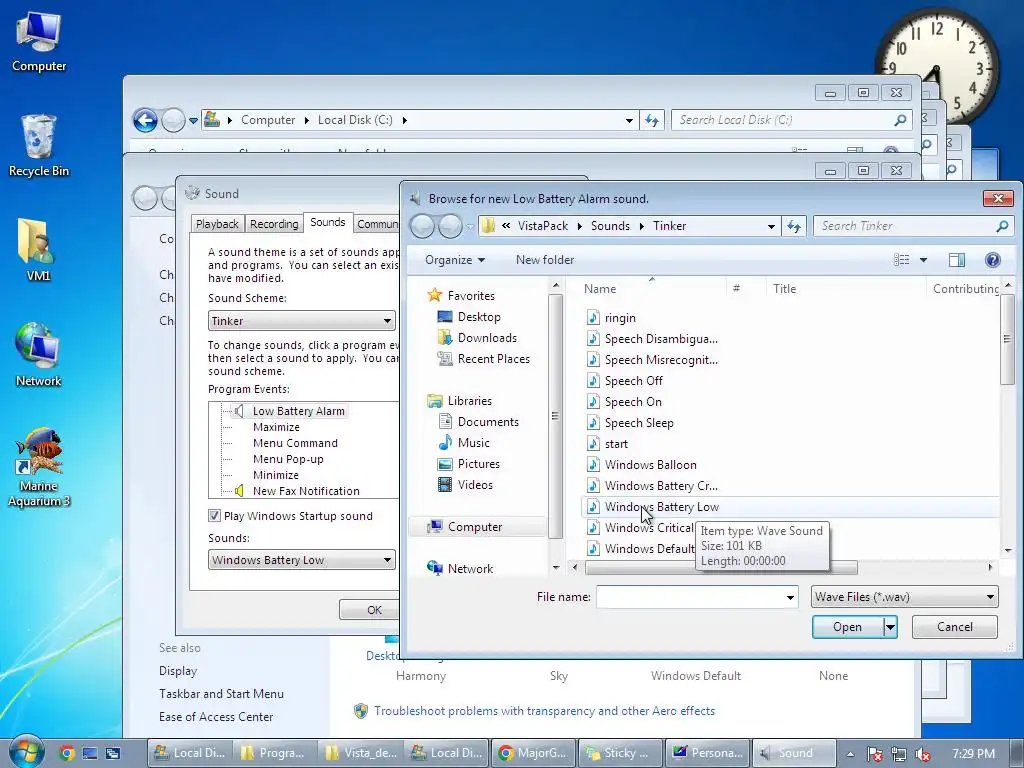
Task: Click the file list vertical scrollbar thumb
Action: (x=1007, y=340)
